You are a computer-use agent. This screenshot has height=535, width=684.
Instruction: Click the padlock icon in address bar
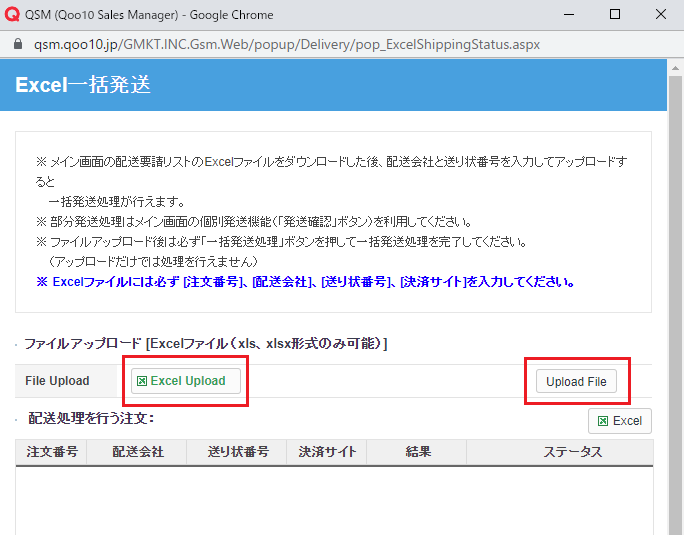tap(18, 44)
